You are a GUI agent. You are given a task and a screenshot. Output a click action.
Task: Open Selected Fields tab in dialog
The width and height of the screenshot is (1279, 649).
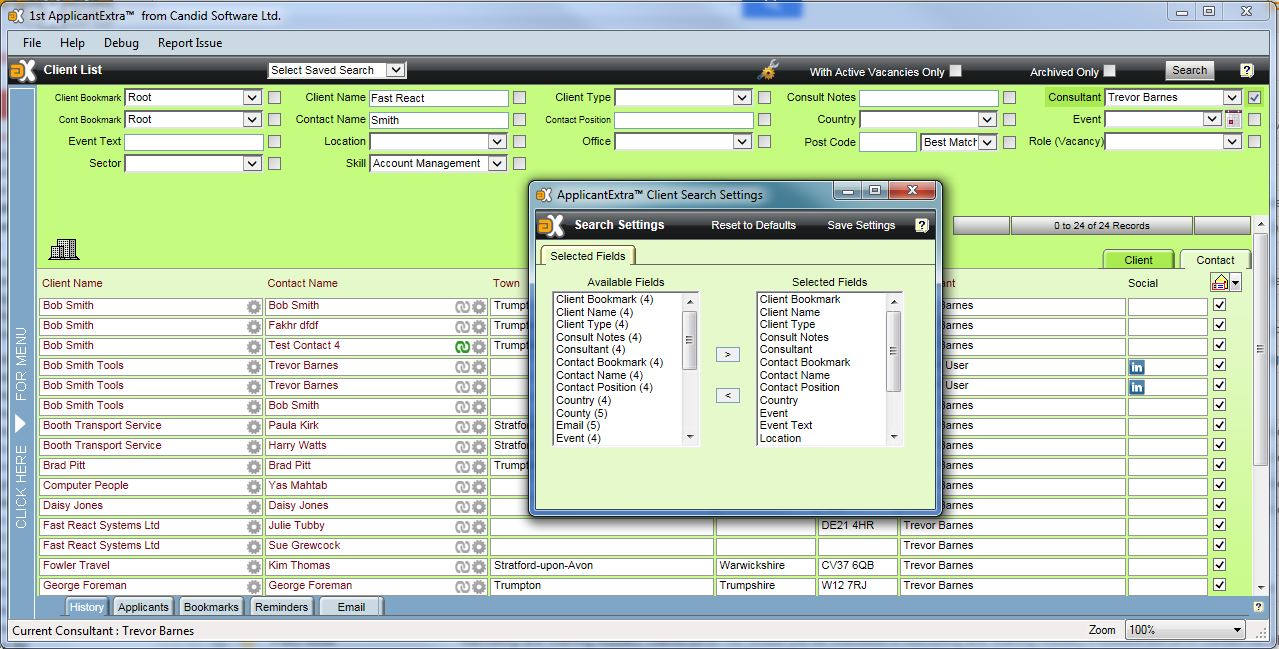pos(587,256)
